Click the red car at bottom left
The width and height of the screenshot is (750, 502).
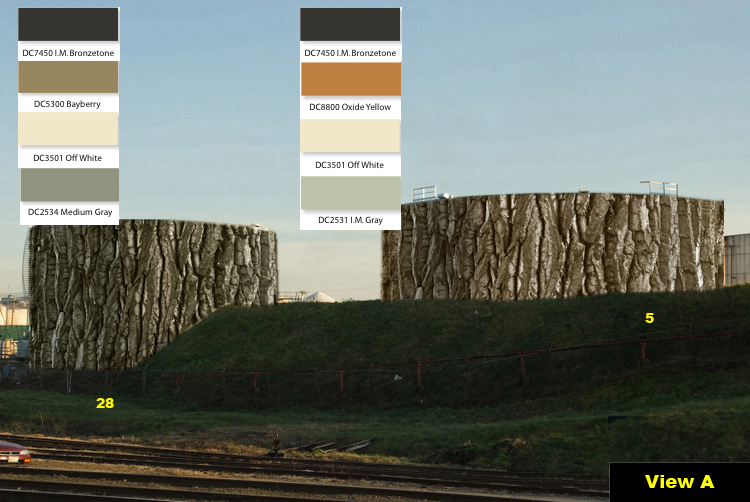tap(13, 452)
